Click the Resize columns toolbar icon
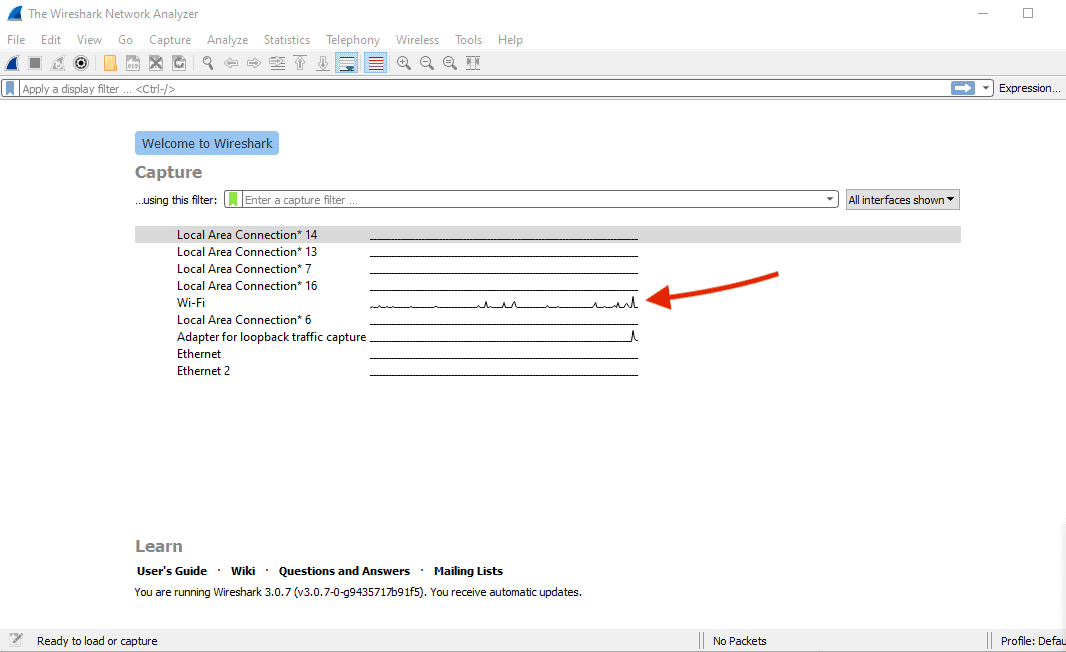1066x652 pixels. pyautogui.click(x=472, y=62)
